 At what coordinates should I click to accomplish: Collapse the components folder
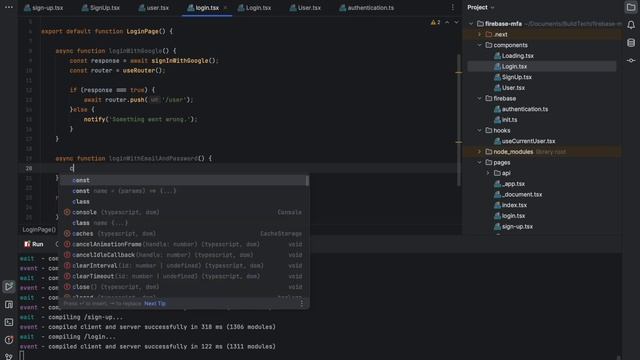480,45
